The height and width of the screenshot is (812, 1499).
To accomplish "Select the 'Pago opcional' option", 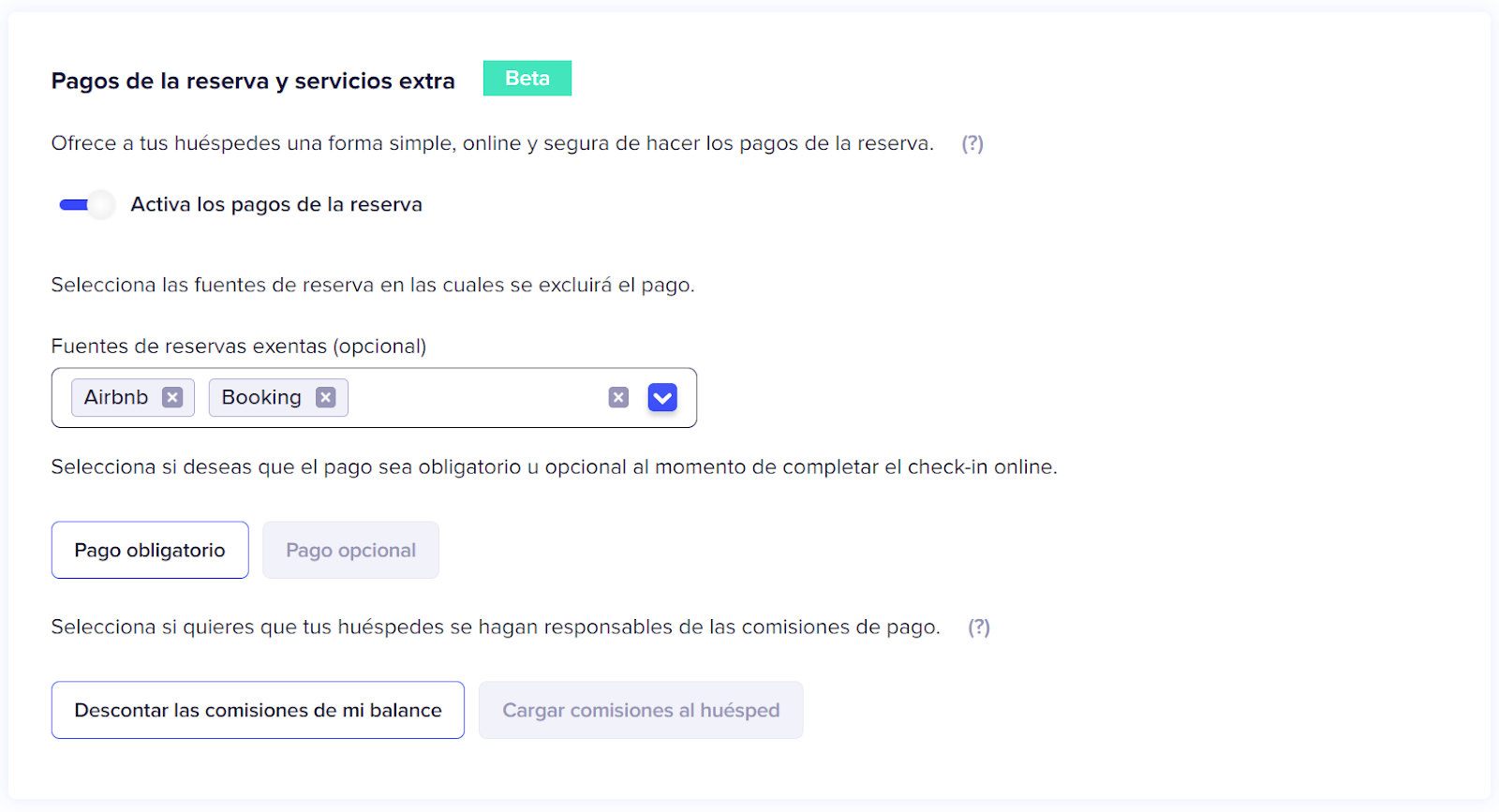I will pyautogui.click(x=350, y=551).
